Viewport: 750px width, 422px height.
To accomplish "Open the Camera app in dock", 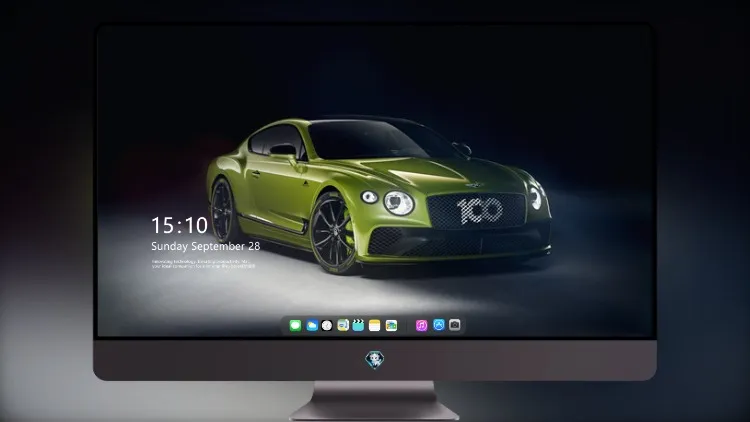I will [455, 325].
